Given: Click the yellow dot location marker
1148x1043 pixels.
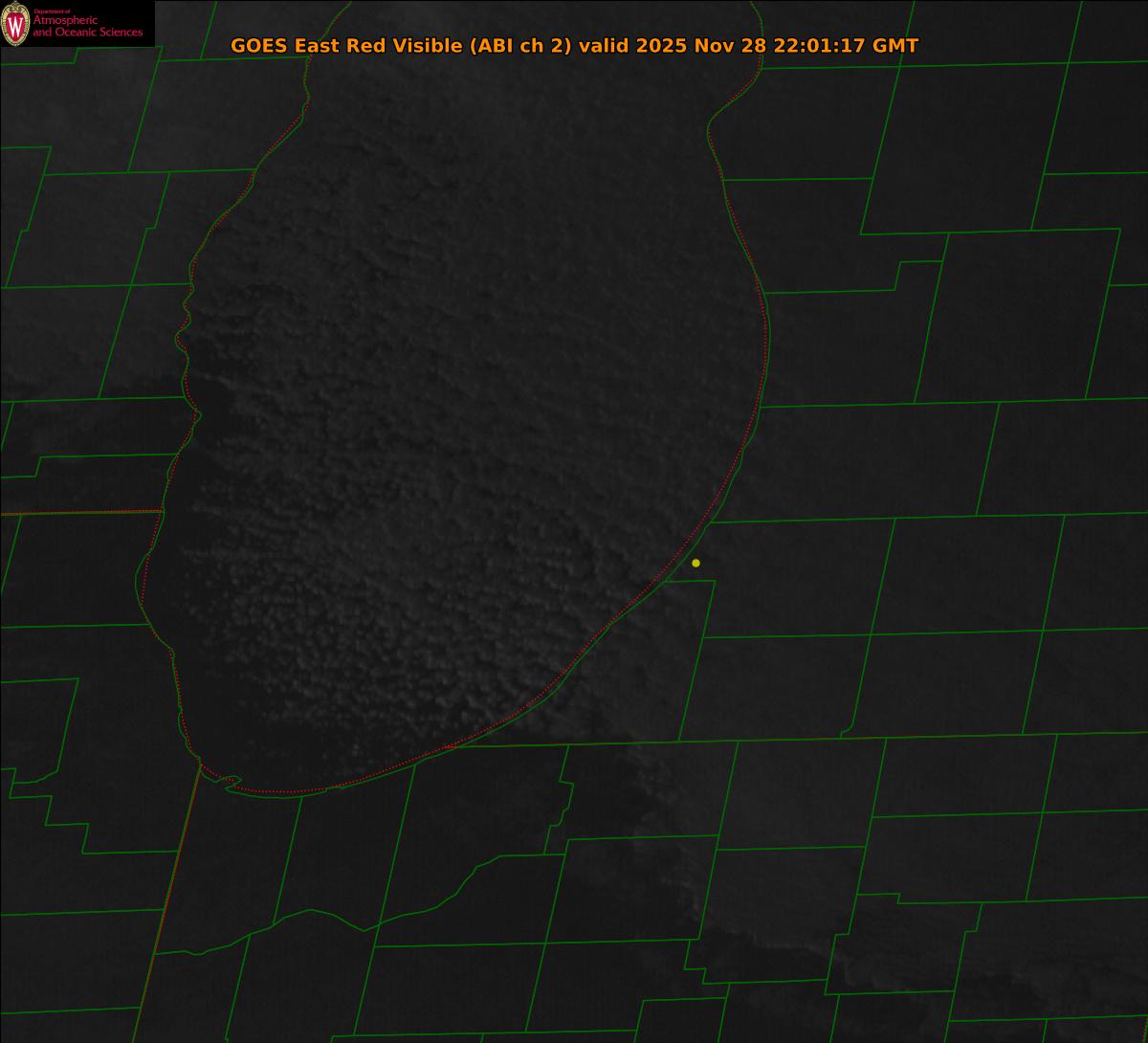Looking at the screenshot, I should coord(695,563).
